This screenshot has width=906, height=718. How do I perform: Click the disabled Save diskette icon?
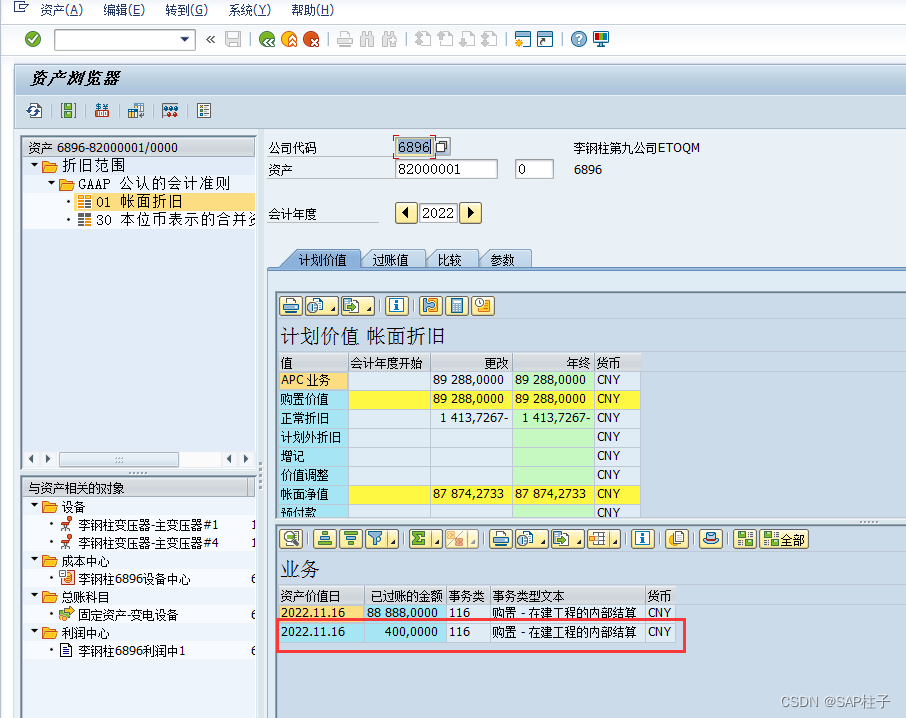pyautogui.click(x=233, y=39)
